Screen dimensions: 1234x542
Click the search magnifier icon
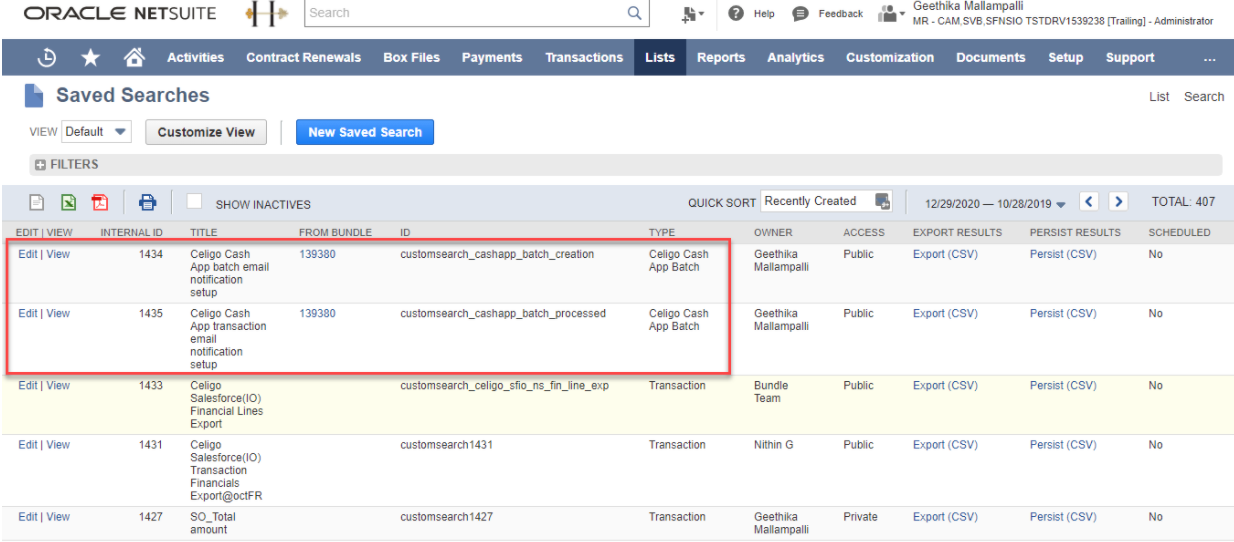(x=634, y=13)
